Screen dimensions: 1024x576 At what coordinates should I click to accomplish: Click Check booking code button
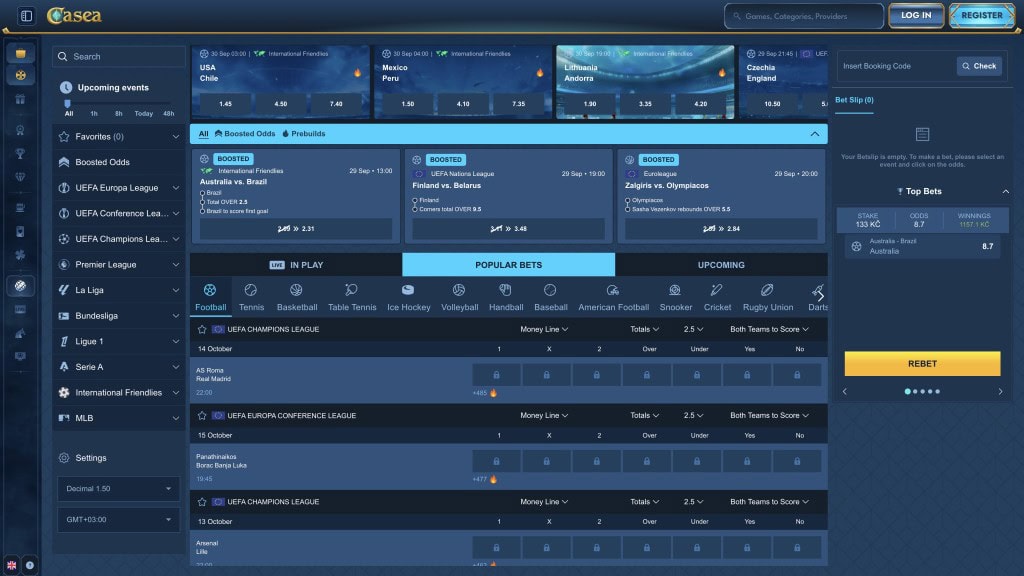(x=979, y=66)
